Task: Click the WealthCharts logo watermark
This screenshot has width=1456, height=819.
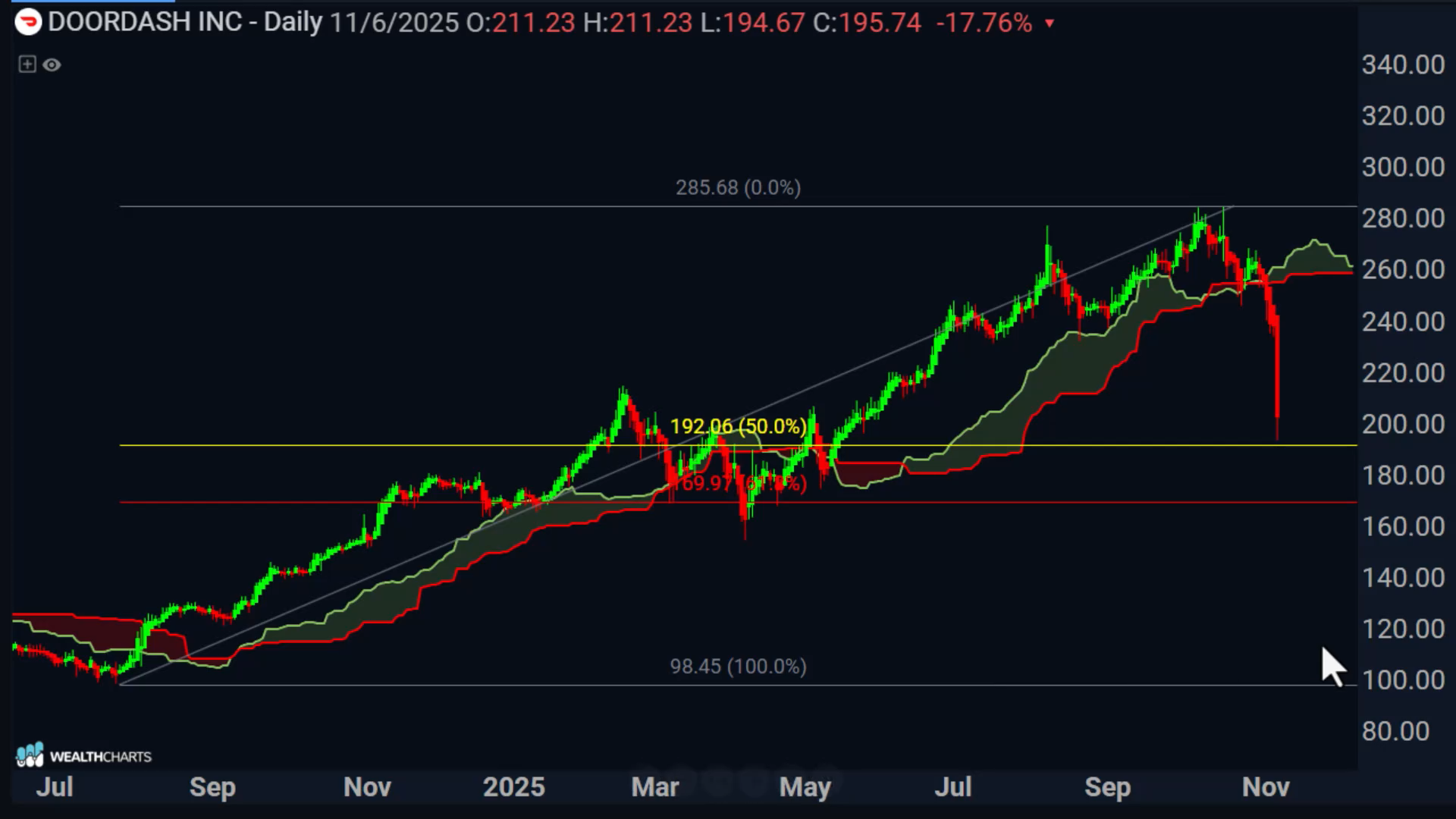Action: click(83, 755)
